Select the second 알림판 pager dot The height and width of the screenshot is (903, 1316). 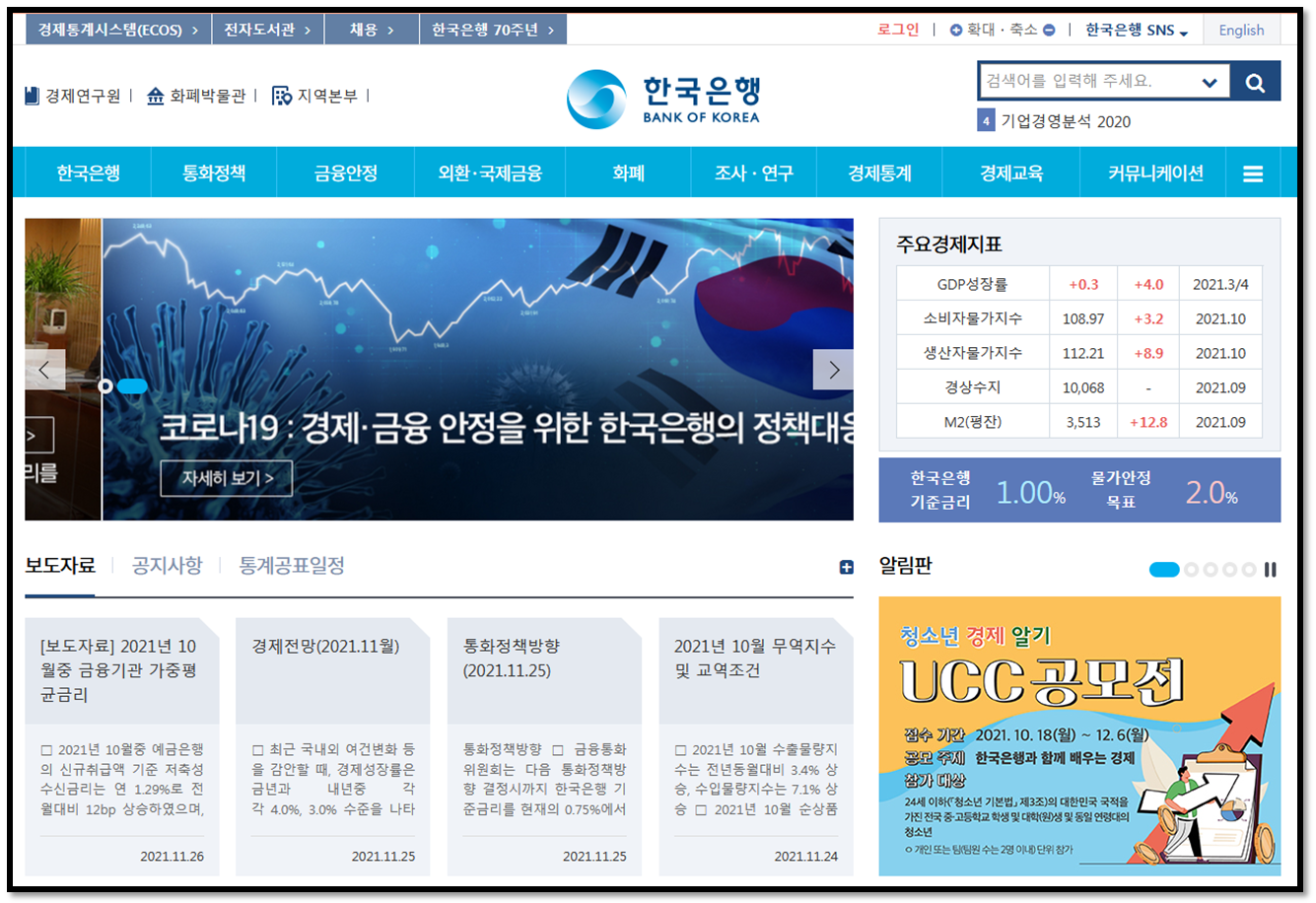1191,570
